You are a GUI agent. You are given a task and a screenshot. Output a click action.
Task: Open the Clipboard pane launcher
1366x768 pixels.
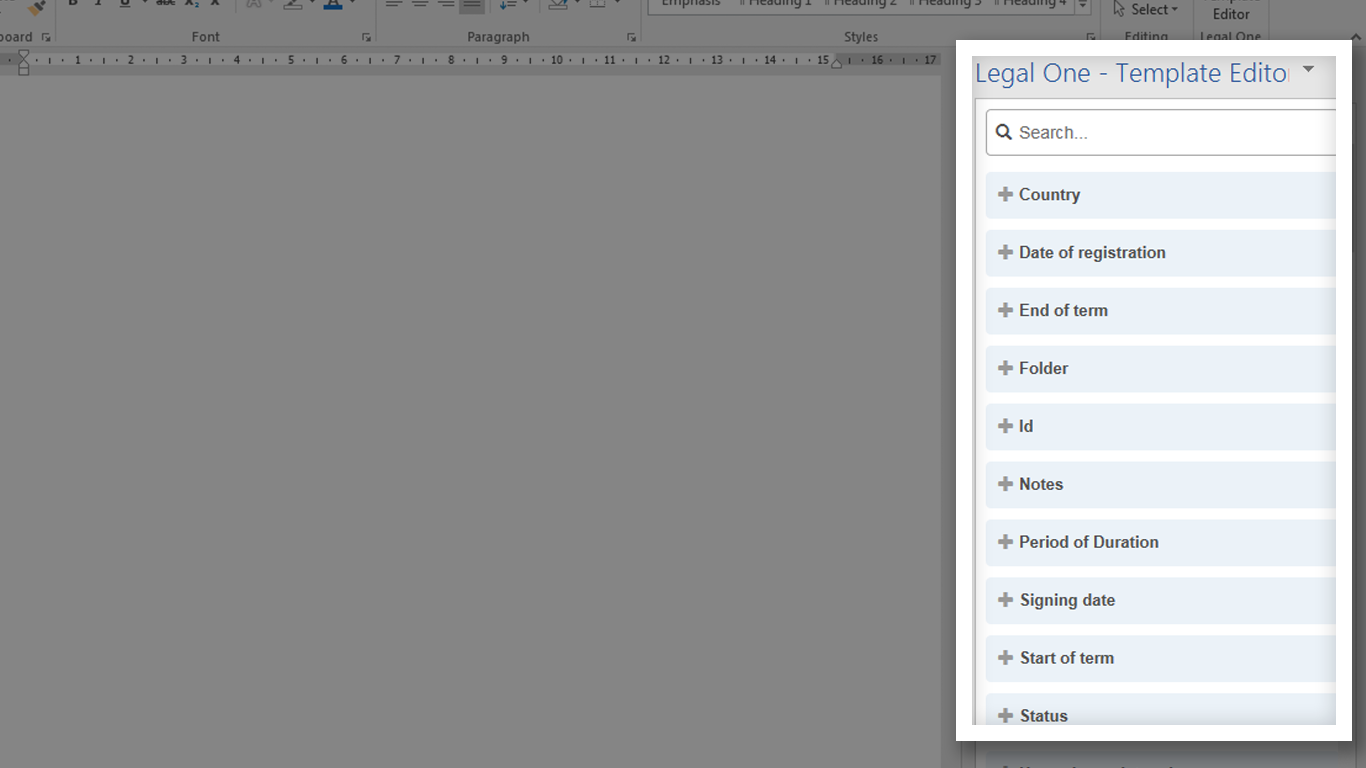coord(46,37)
